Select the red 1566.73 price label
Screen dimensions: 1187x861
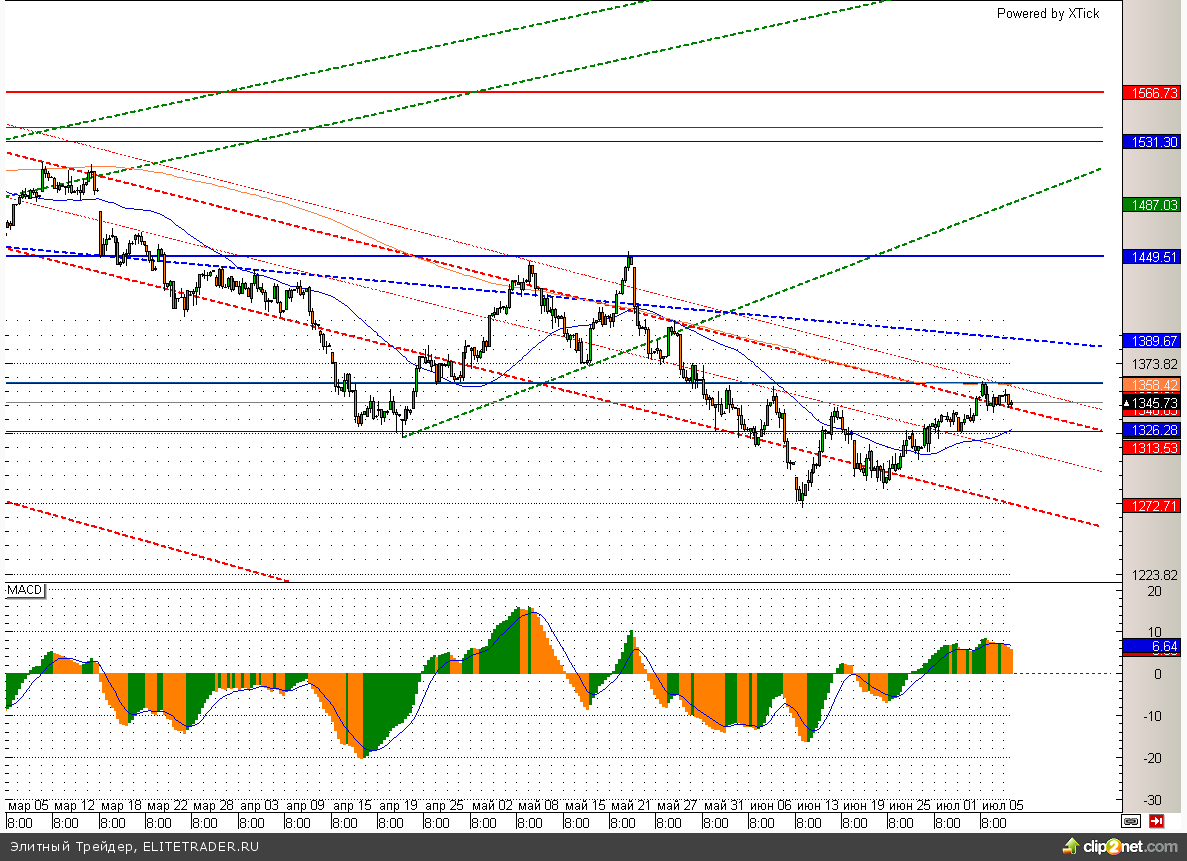[x=1153, y=92]
